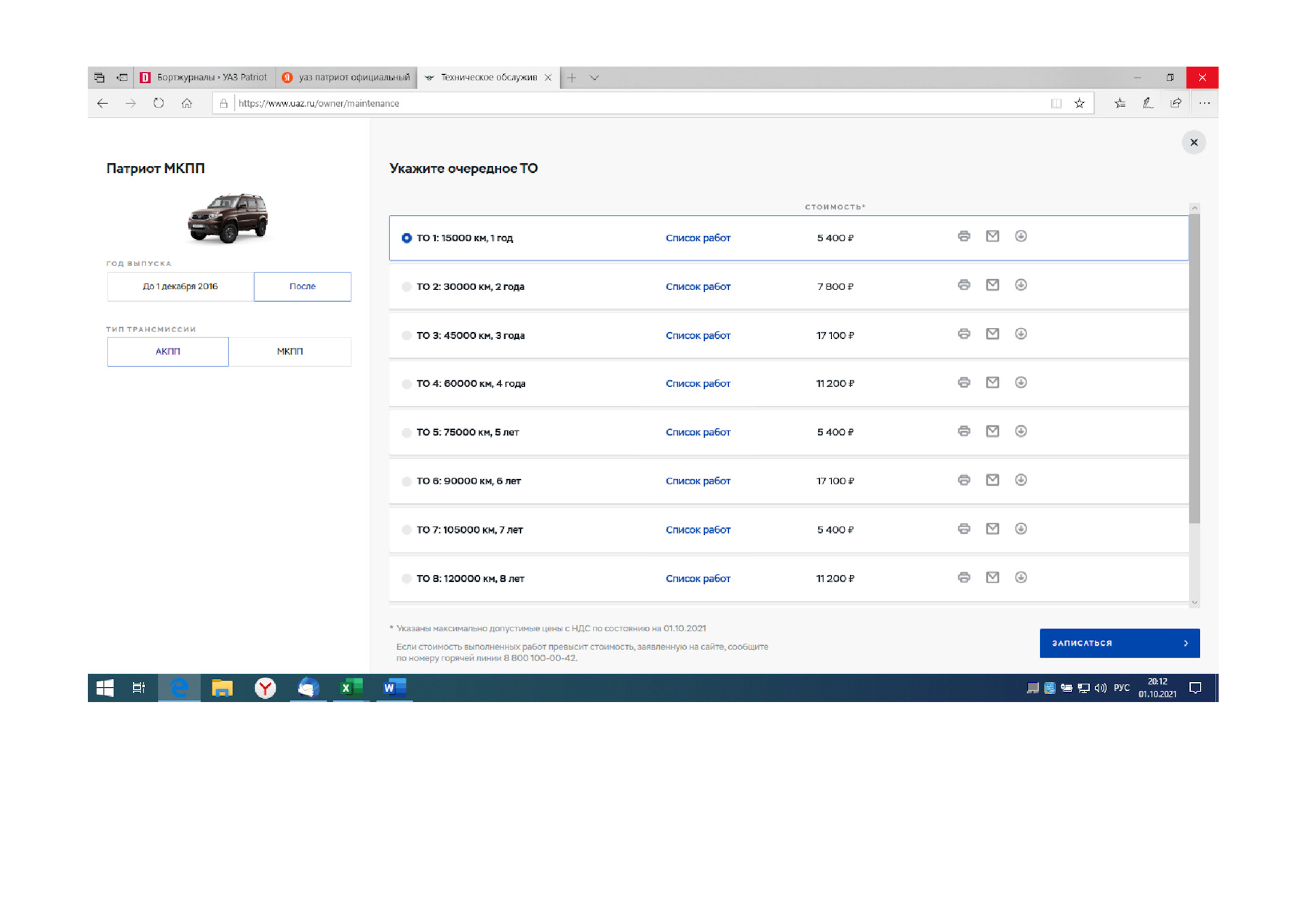Email the ТО 1 maintenance details
1307x924 pixels.
click(x=993, y=236)
